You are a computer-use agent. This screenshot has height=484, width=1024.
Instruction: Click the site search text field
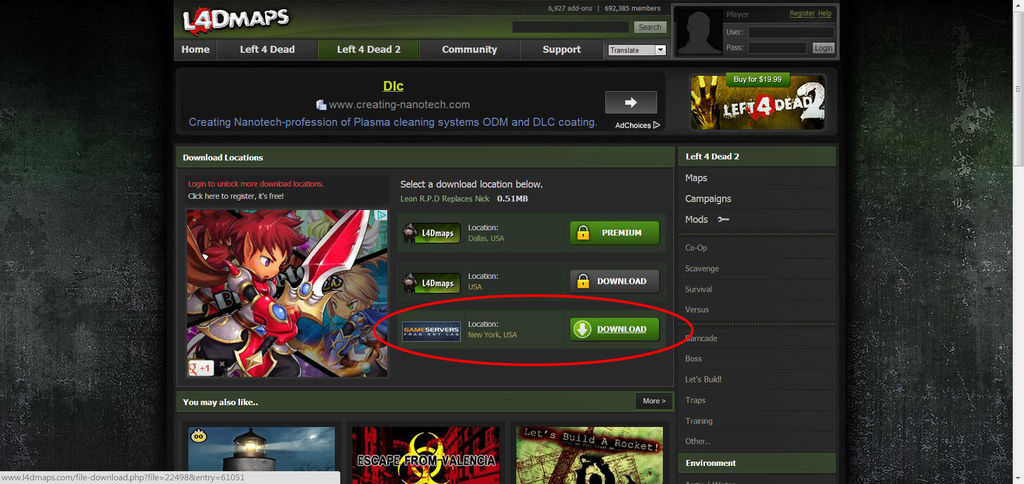570,27
